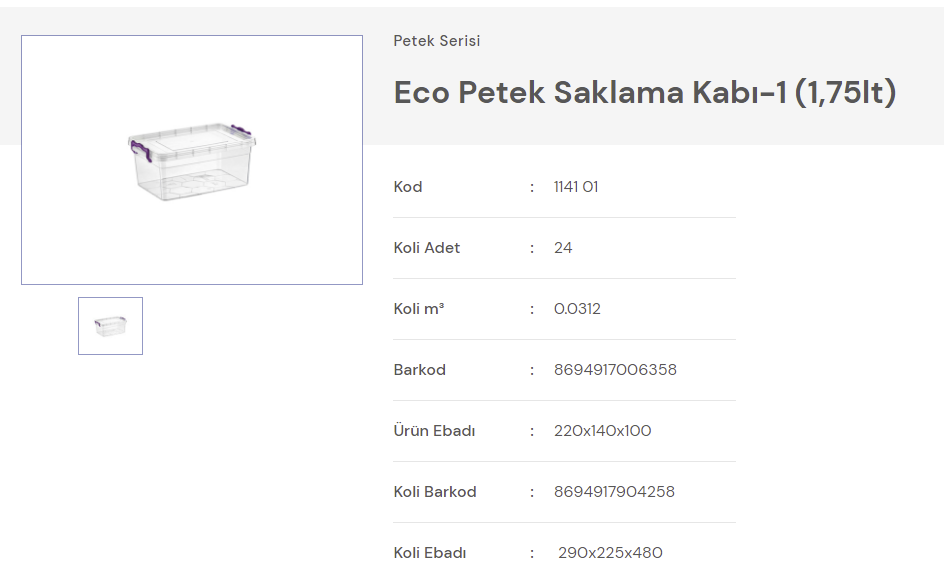Image resolution: width=944 pixels, height=582 pixels.
Task: Open the Petek Serisi category link
Action: pyautogui.click(x=437, y=41)
